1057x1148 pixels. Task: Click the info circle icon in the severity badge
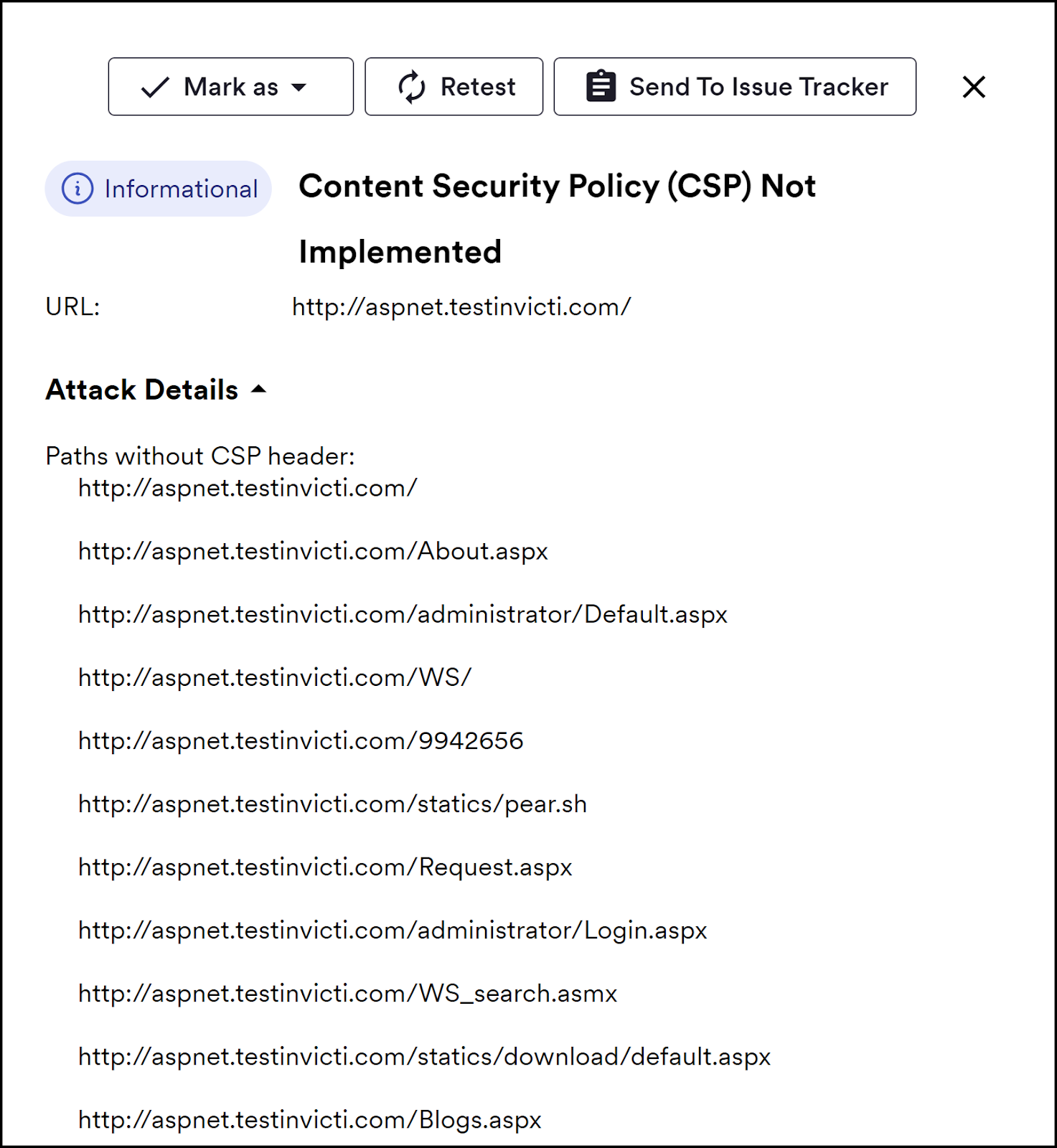click(x=77, y=189)
